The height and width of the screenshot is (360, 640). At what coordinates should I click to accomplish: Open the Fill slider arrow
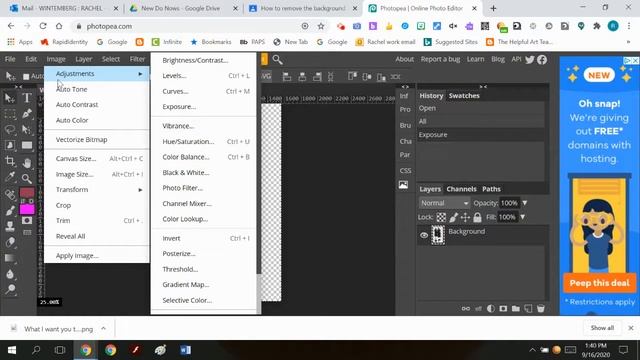click(x=522, y=217)
